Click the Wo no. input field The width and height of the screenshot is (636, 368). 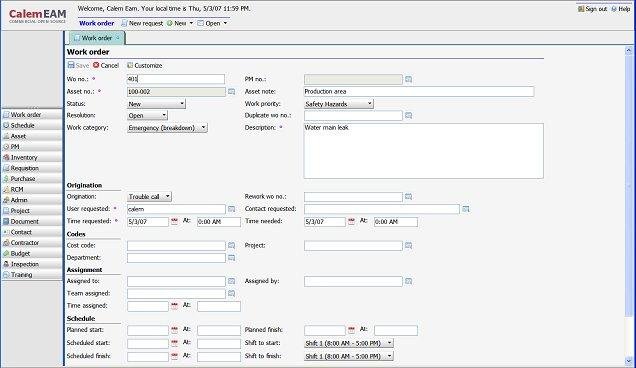176,79
